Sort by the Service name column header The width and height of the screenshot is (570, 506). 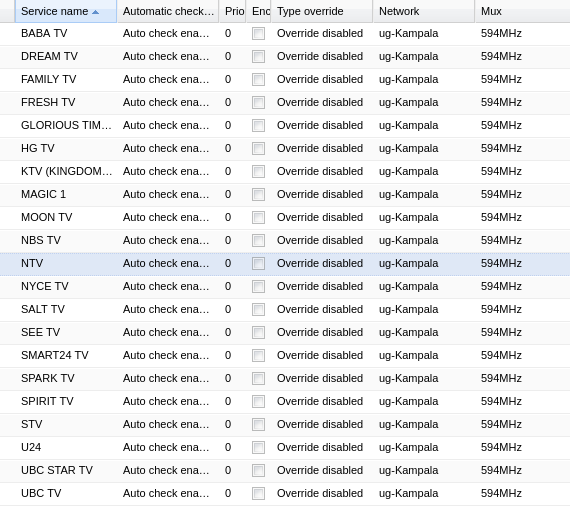(x=66, y=11)
